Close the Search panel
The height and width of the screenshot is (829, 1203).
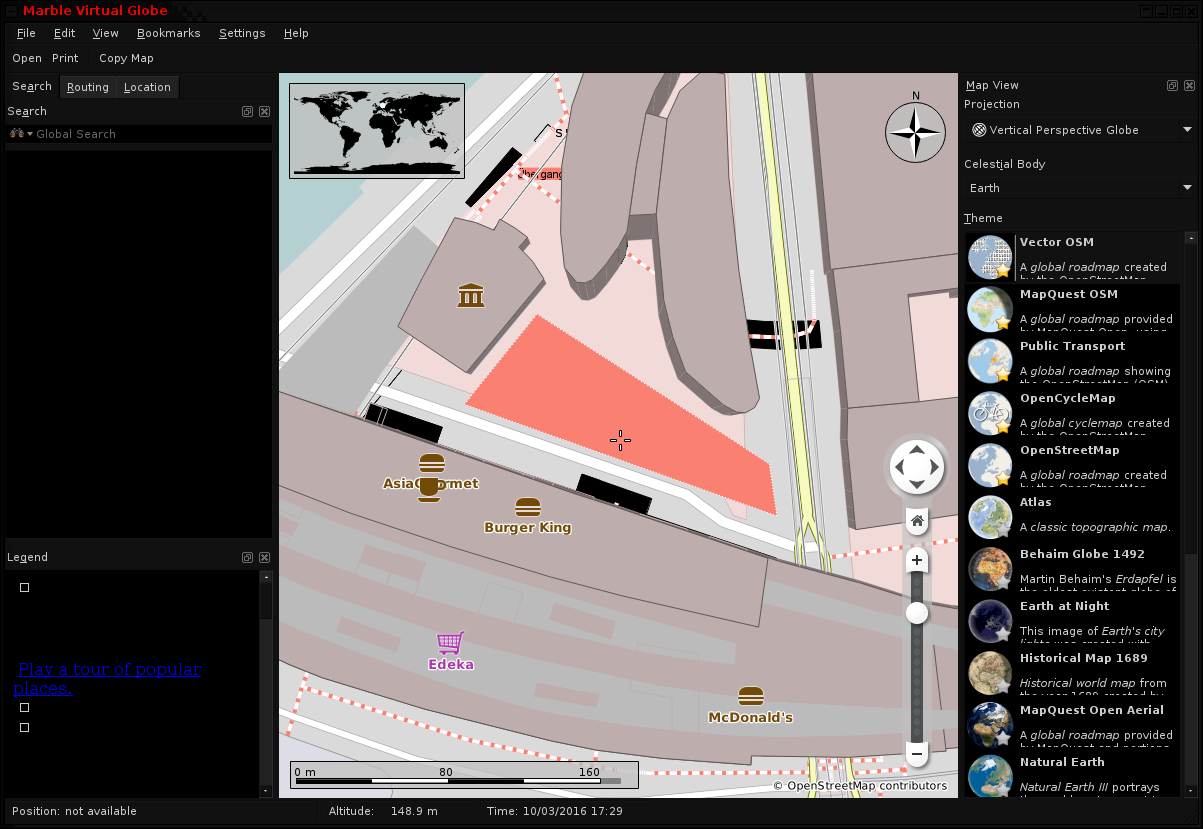click(264, 112)
